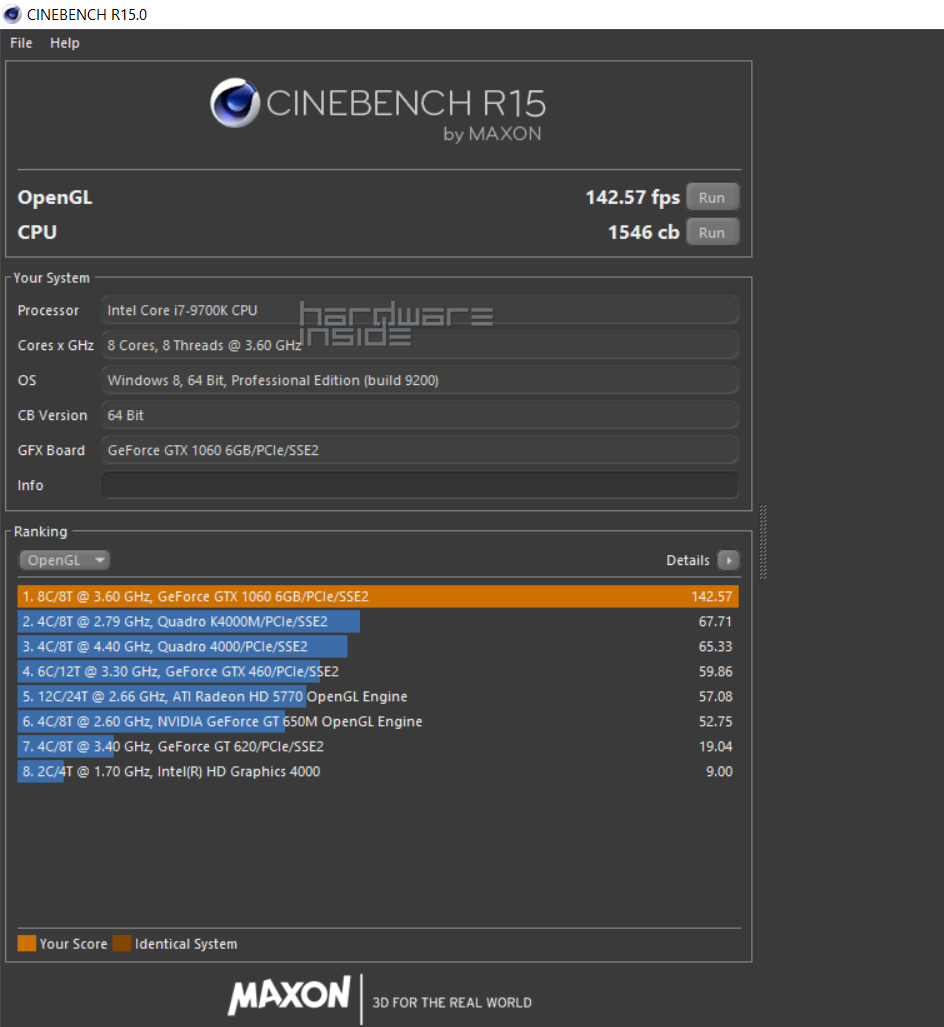
Task: Click the Details label in Ranking
Action: point(688,561)
